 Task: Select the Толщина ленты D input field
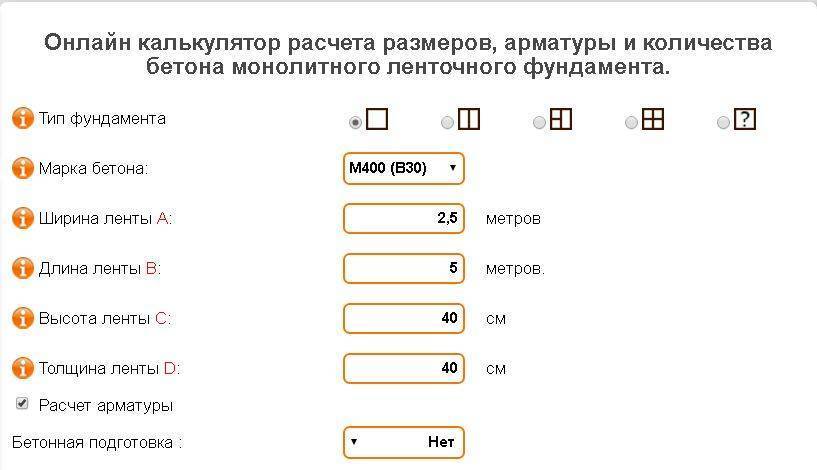coord(403,368)
